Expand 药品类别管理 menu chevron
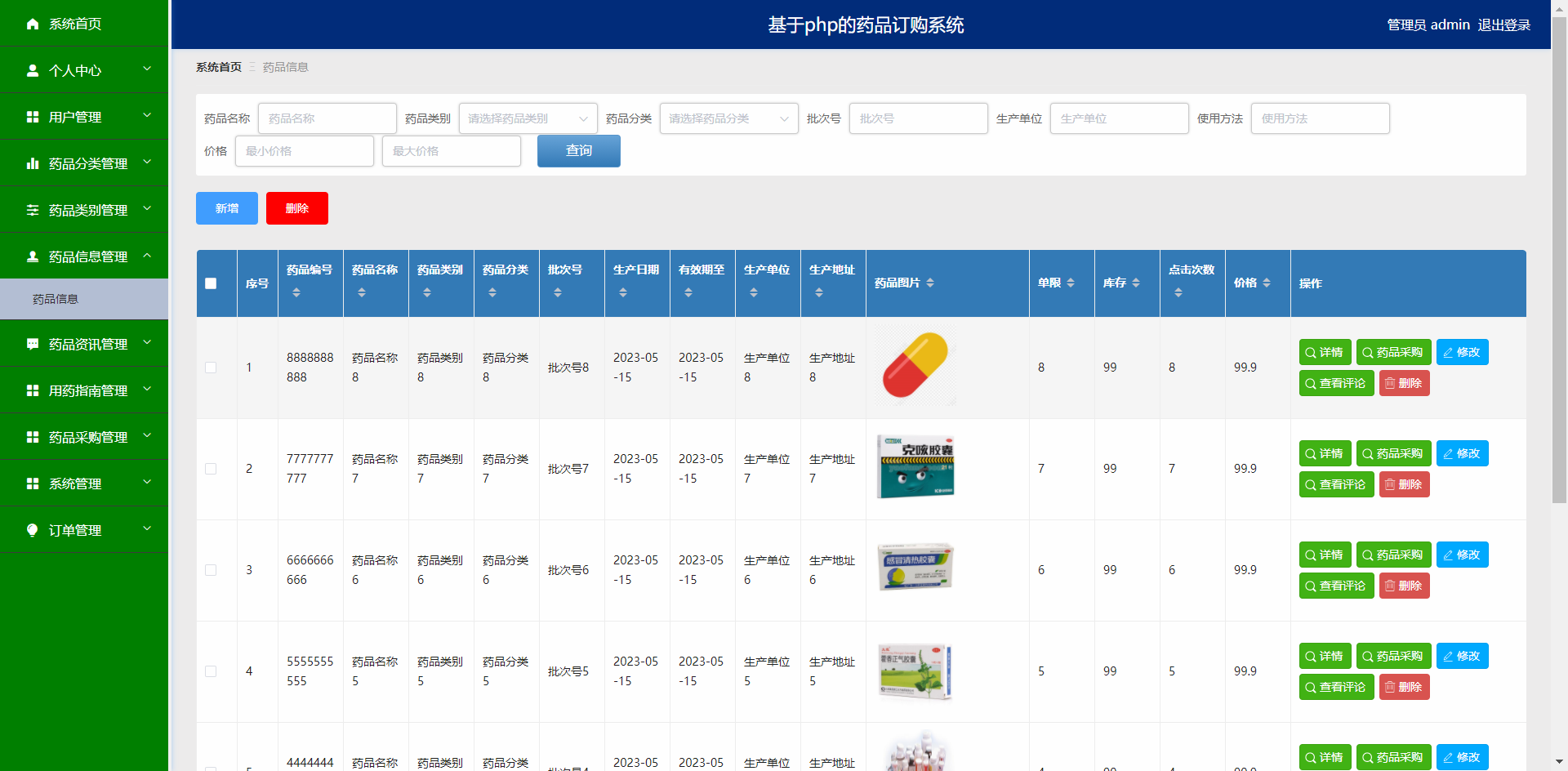The image size is (1568, 771). pyautogui.click(x=147, y=209)
